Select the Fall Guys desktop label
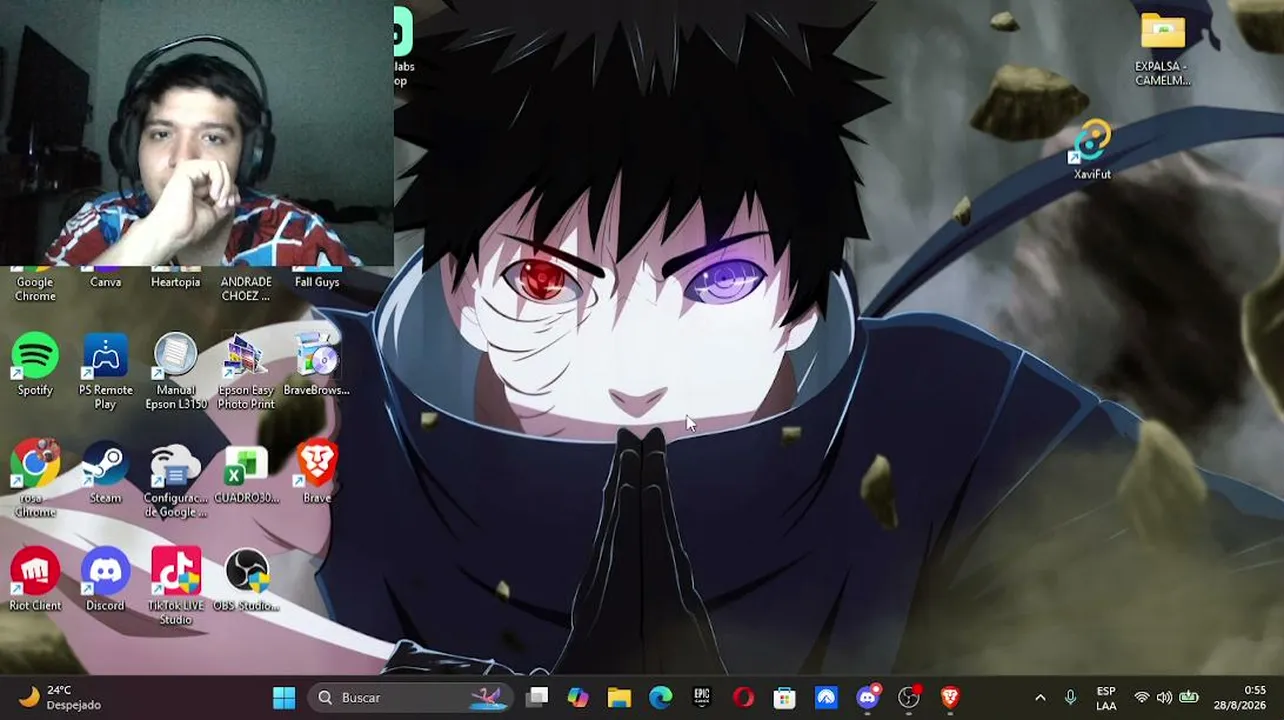Image resolution: width=1284 pixels, height=720 pixels. [x=317, y=282]
